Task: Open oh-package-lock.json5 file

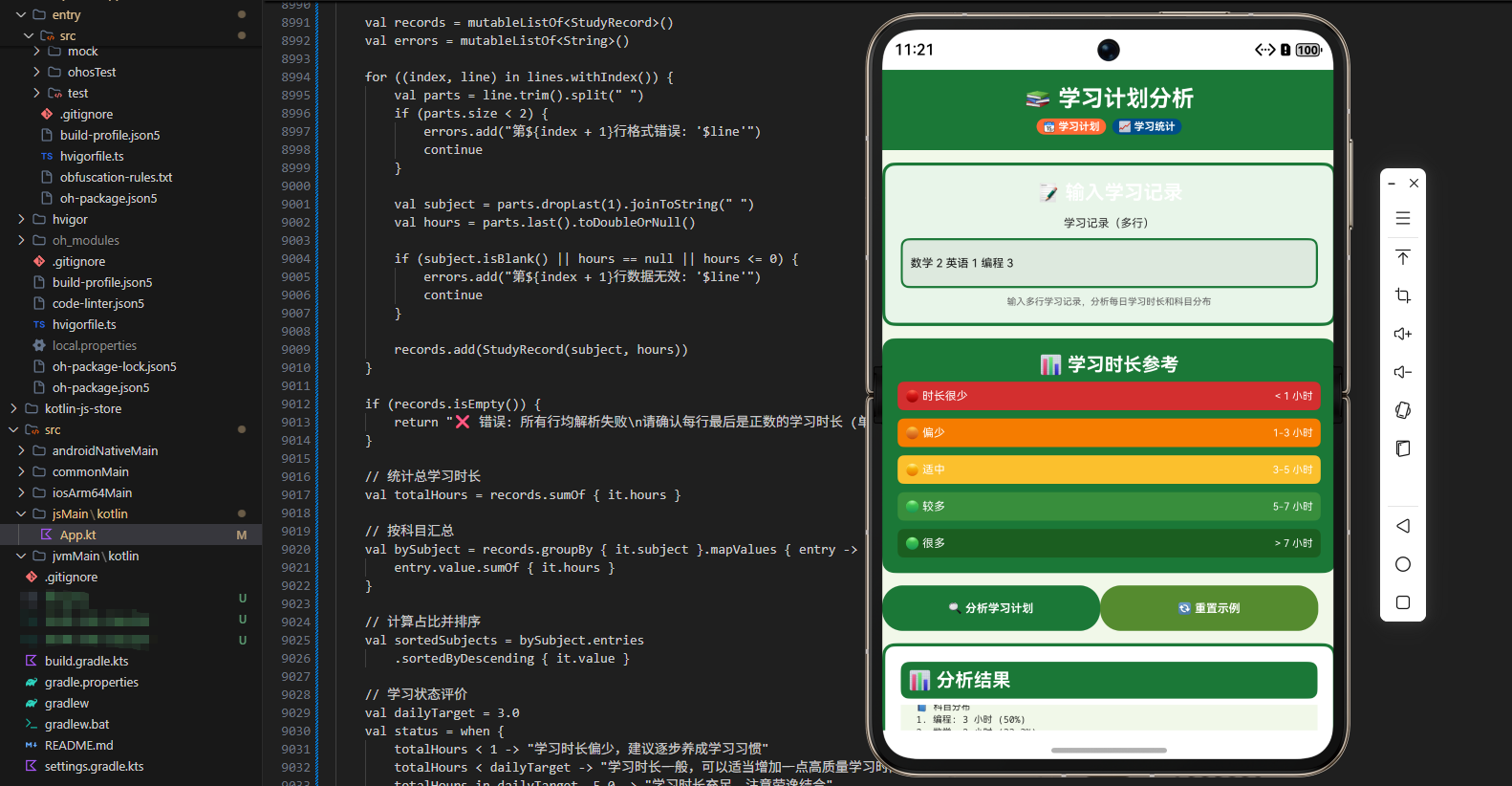Action: tap(115, 366)
